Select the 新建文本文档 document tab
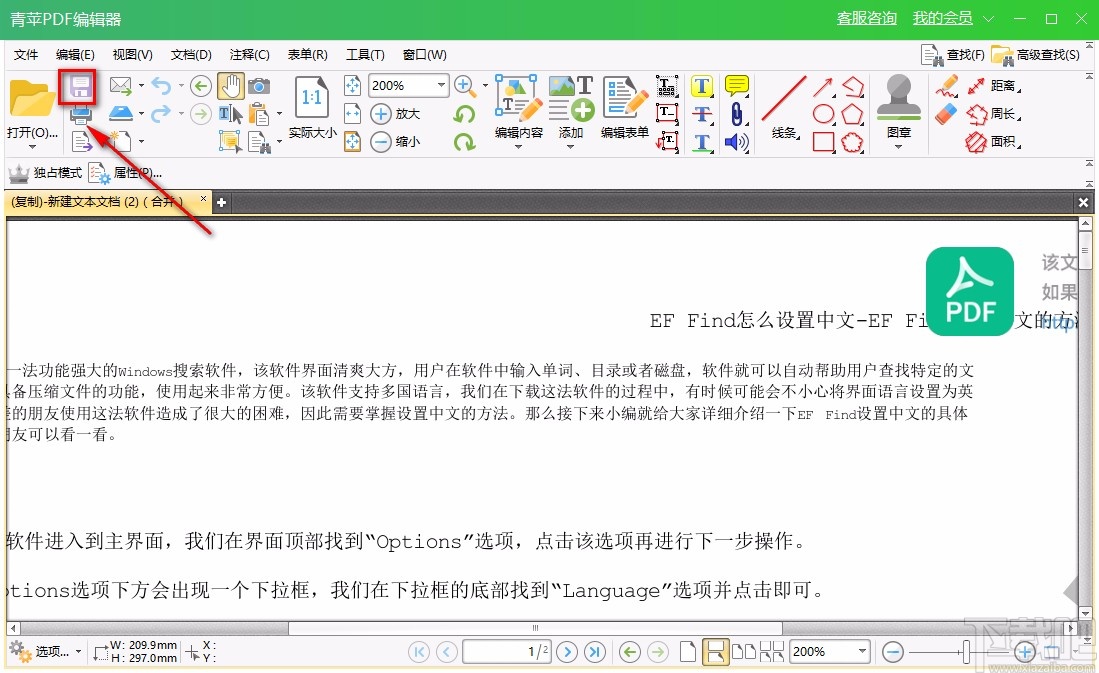Viewport: 1099px width, 673px height. pyautogui.click(x=100, y=200)
